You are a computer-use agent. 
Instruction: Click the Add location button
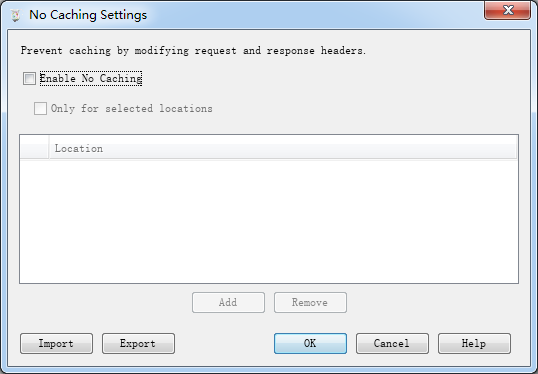pos(229,302)
